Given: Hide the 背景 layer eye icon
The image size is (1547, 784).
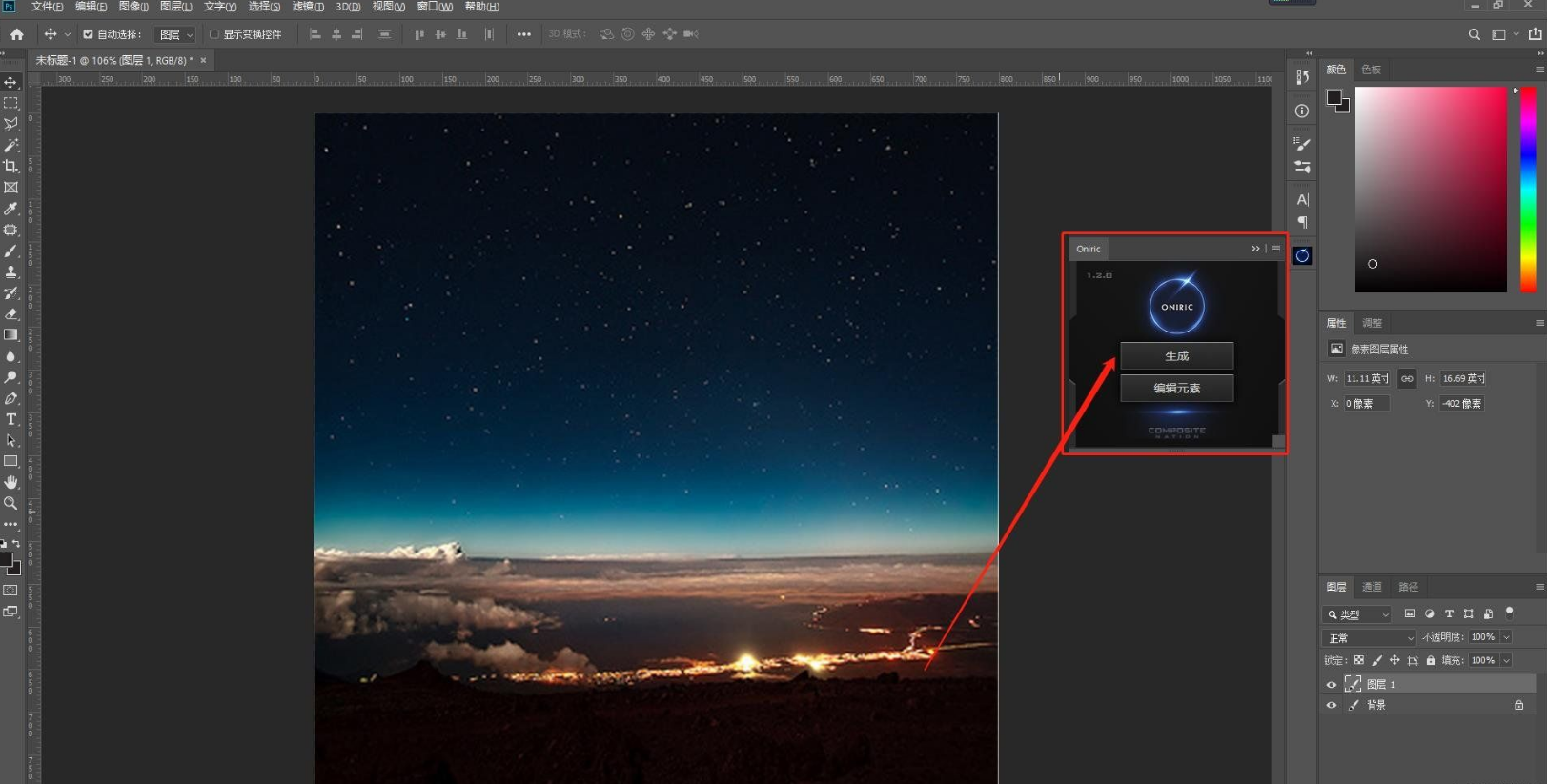Looking at the screenshot, I should tap(1332, 705).
